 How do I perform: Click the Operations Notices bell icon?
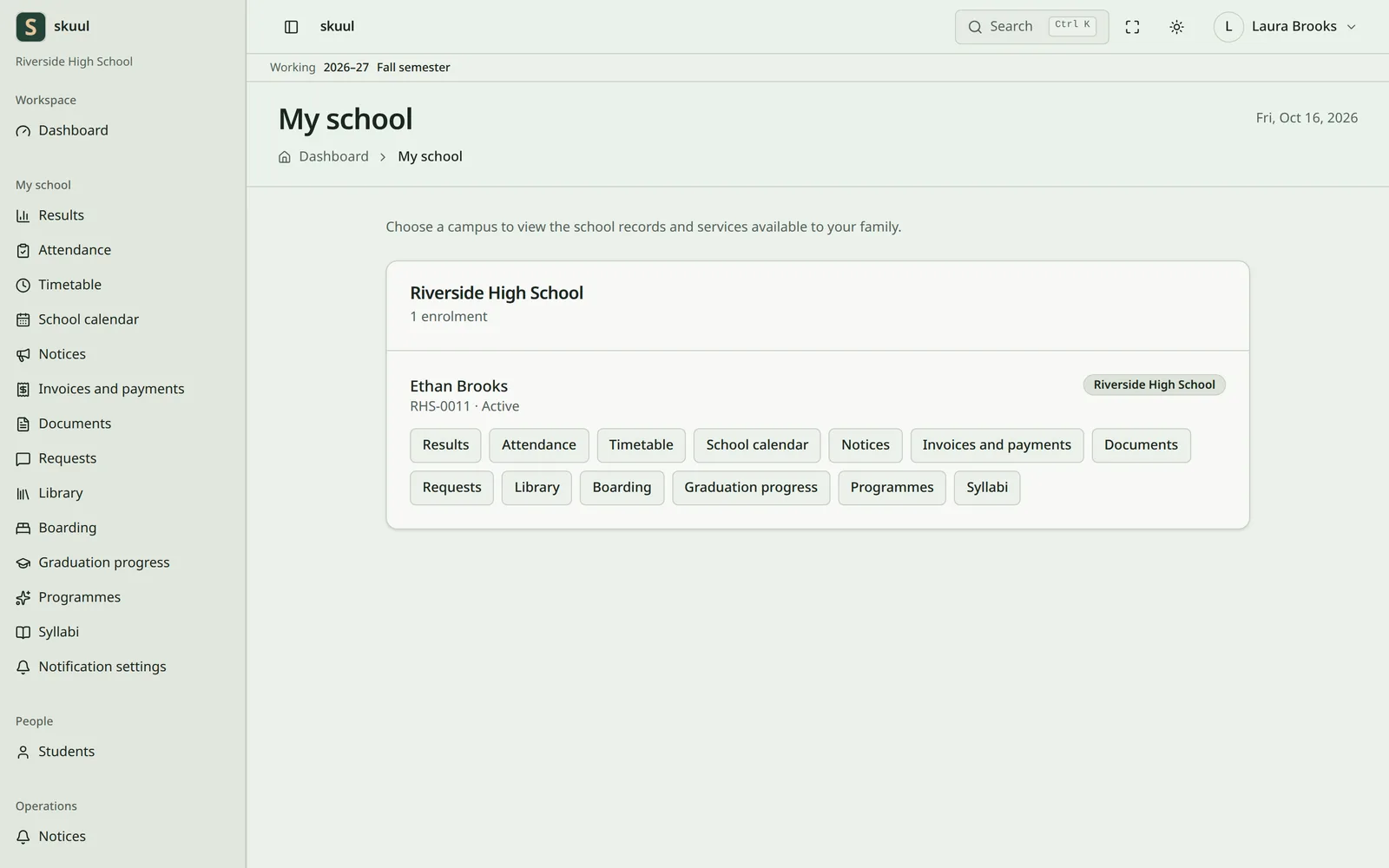pyautogui.click(x=23, y=838)
